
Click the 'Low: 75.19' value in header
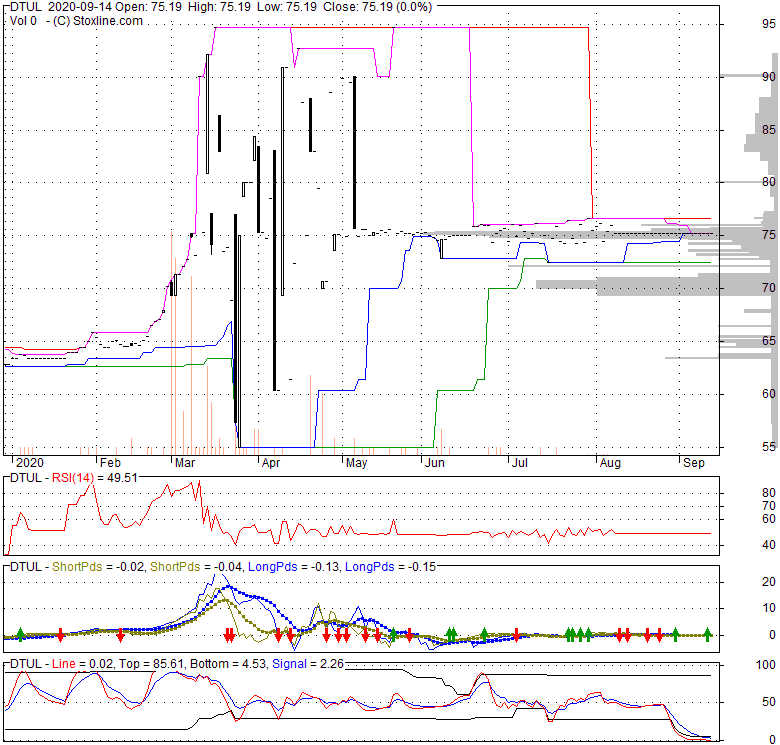288,7
